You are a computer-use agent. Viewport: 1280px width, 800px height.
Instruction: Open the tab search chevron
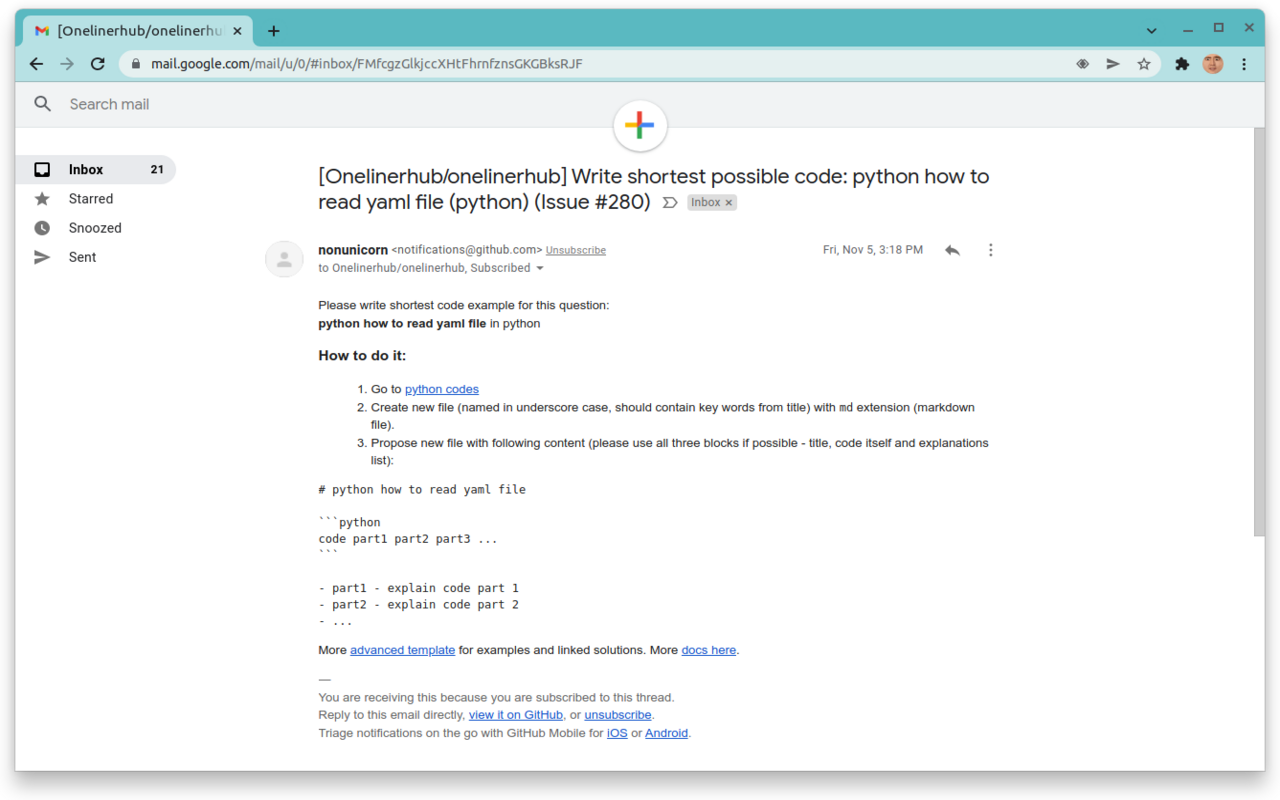point(1152,30)
